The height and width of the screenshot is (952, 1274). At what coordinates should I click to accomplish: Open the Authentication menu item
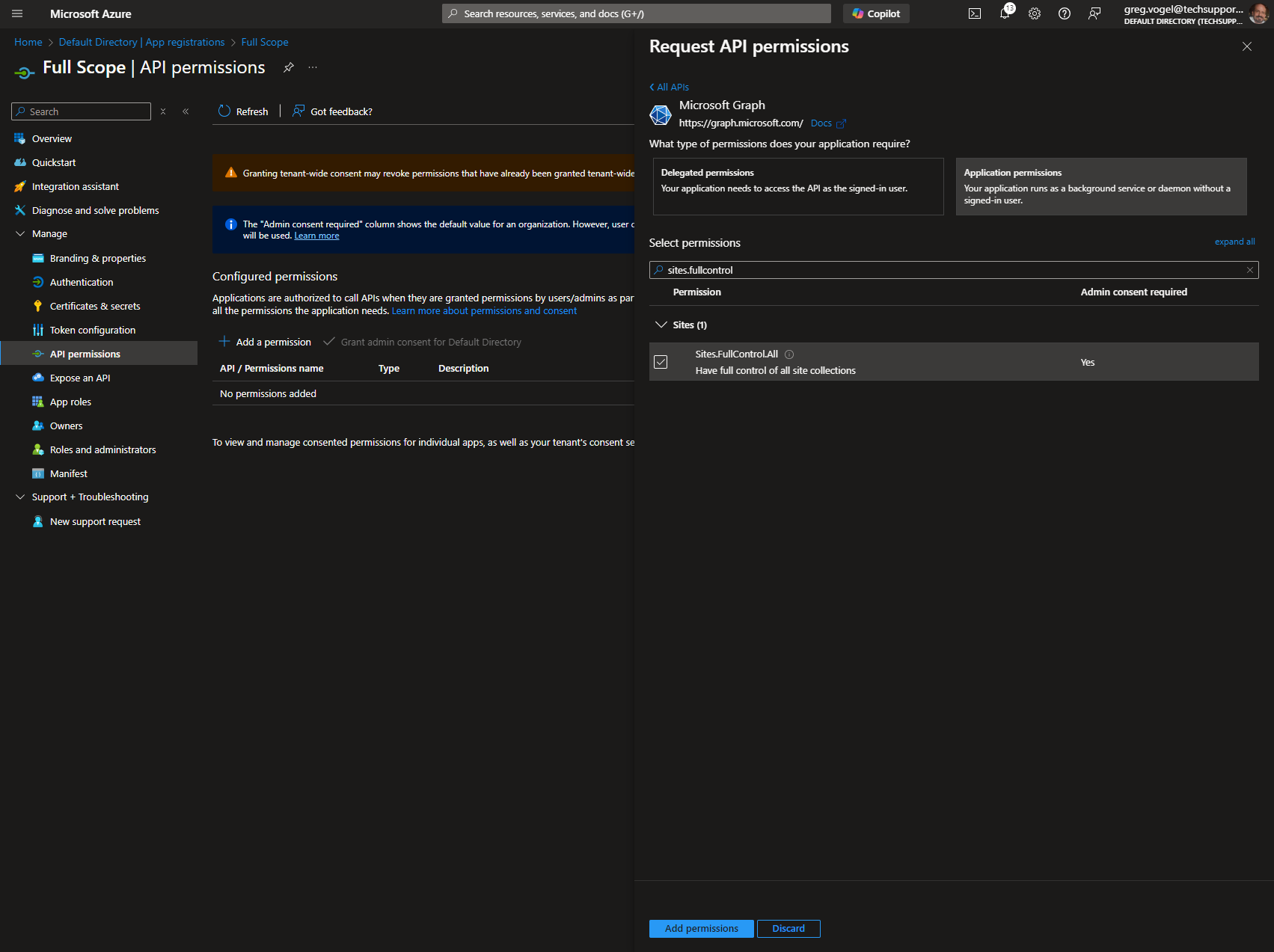coord(82,282)
